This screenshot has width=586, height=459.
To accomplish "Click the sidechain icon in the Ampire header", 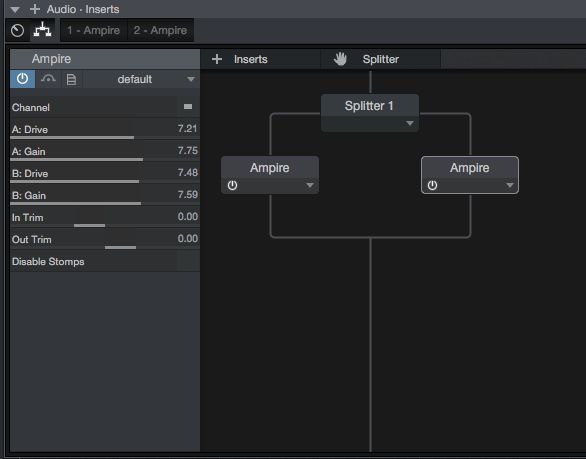I will (x=48, y=79).
